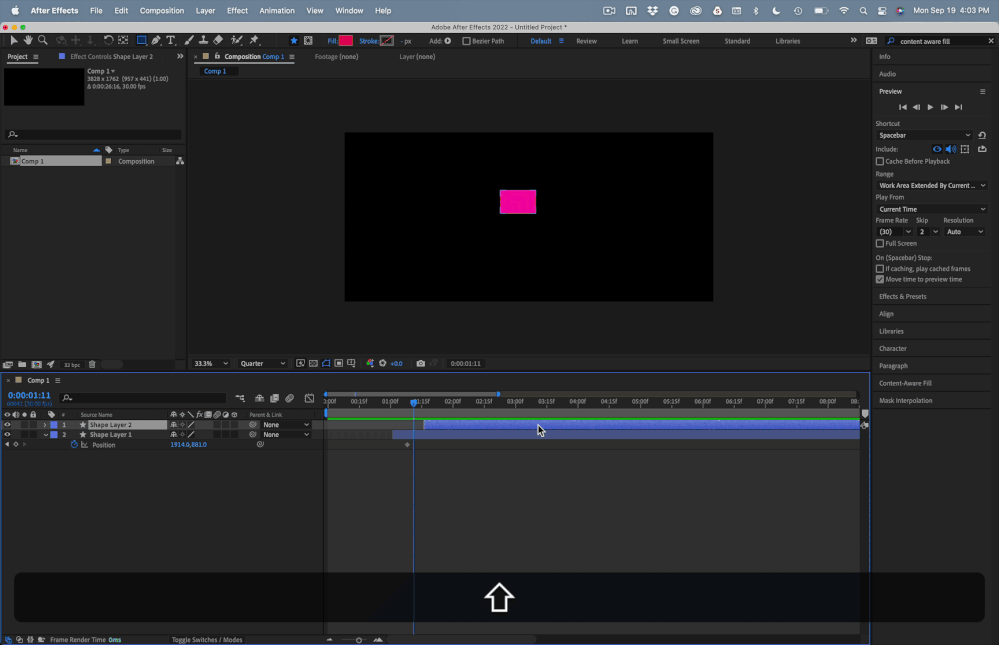Open the Effects & Presets panel
The image size is (999, 645).
902,296
